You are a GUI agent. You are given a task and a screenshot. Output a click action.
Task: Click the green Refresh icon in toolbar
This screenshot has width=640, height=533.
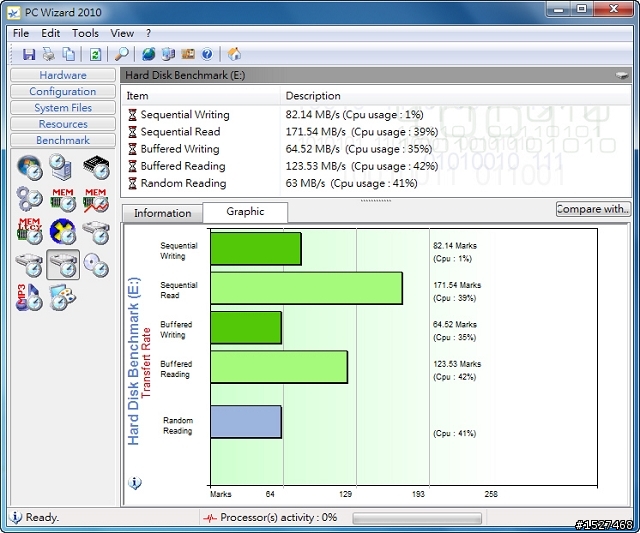(x=96, y=54)
